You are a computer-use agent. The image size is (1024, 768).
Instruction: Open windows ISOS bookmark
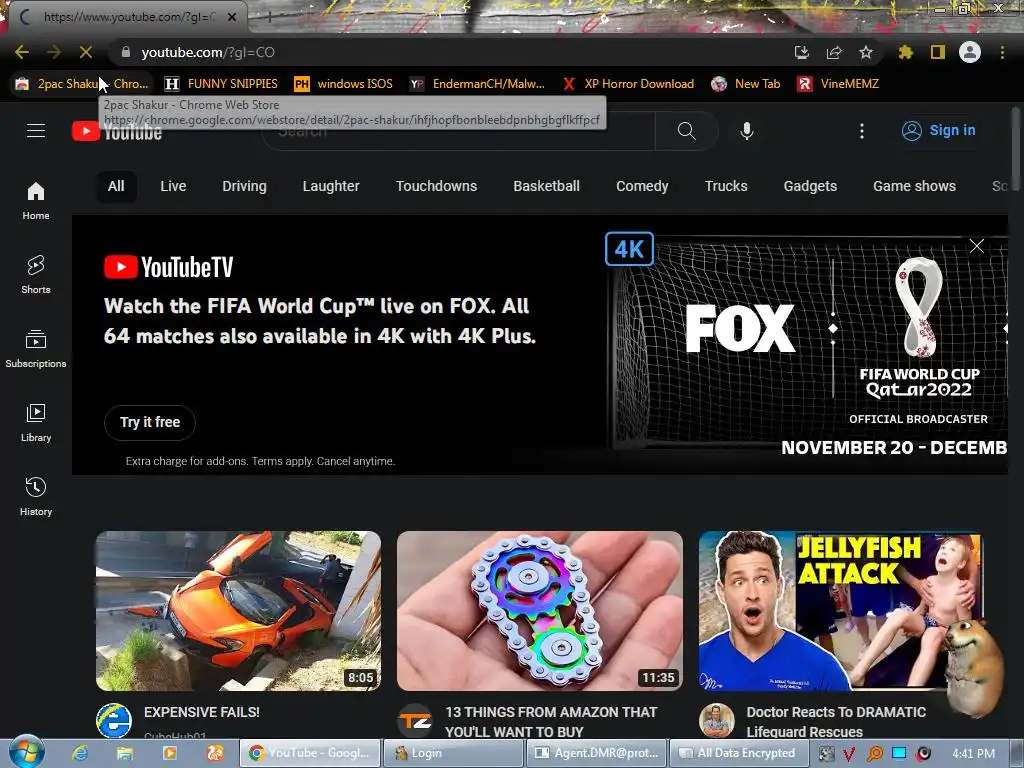point(344,84)
